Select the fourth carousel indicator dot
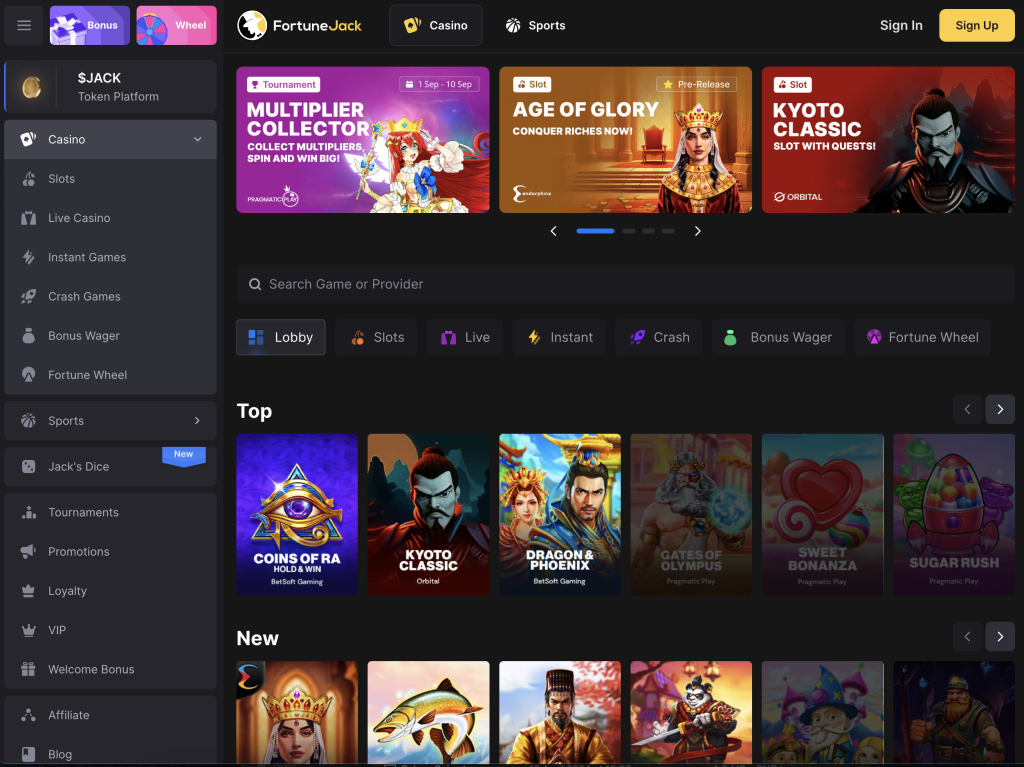Screen dimensions: 1024x767 coord(668,231)
